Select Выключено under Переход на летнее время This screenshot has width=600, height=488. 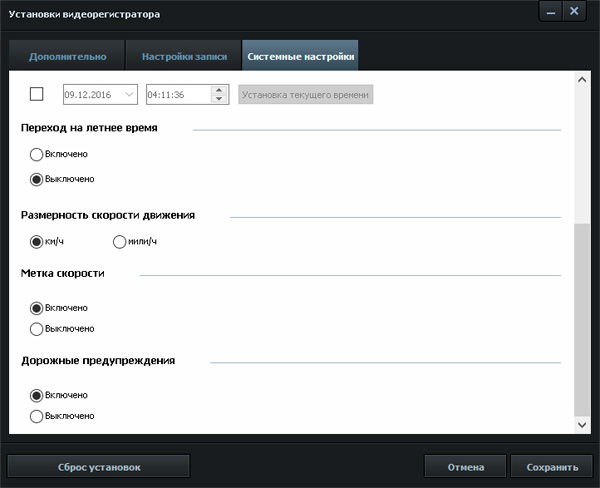coord(37,179)
